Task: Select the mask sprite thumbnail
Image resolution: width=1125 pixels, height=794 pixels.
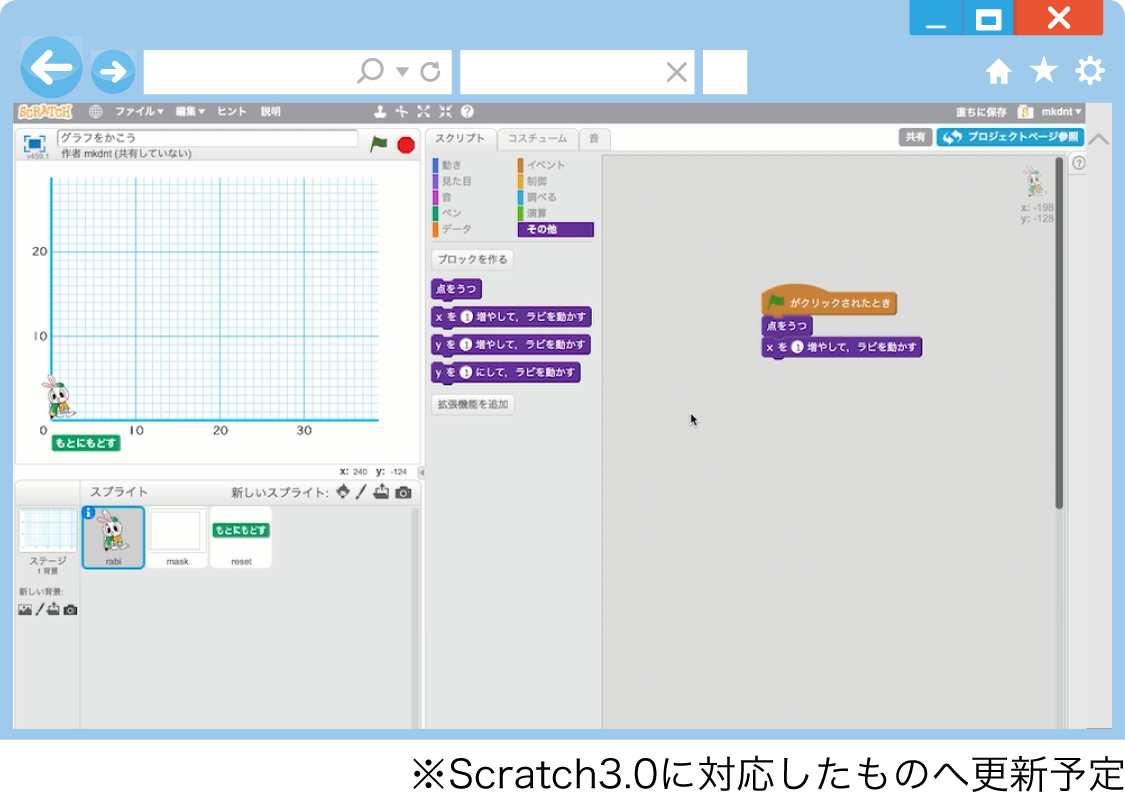Action: [177, 538]
